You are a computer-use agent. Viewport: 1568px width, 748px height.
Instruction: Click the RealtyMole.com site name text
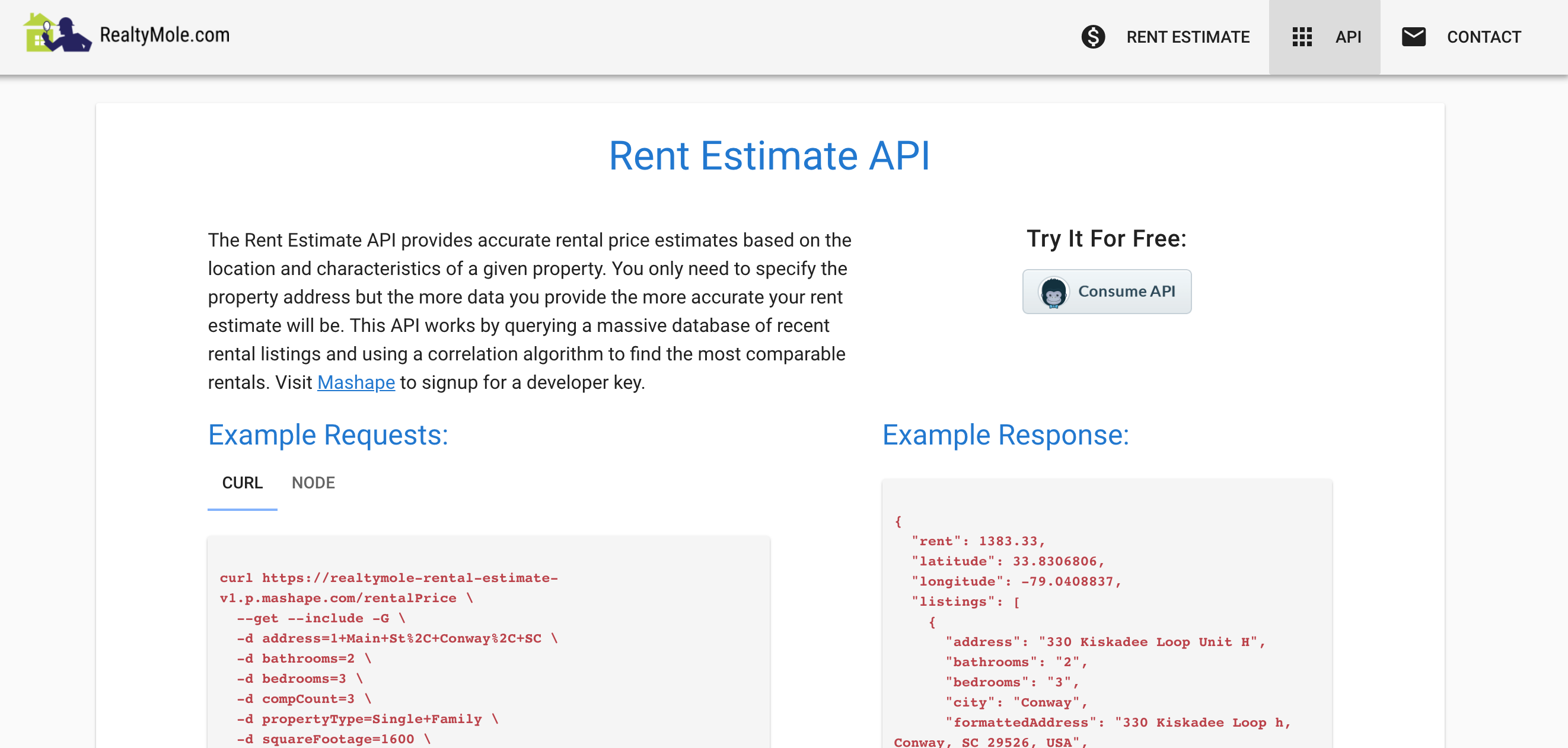coord(164,36)
